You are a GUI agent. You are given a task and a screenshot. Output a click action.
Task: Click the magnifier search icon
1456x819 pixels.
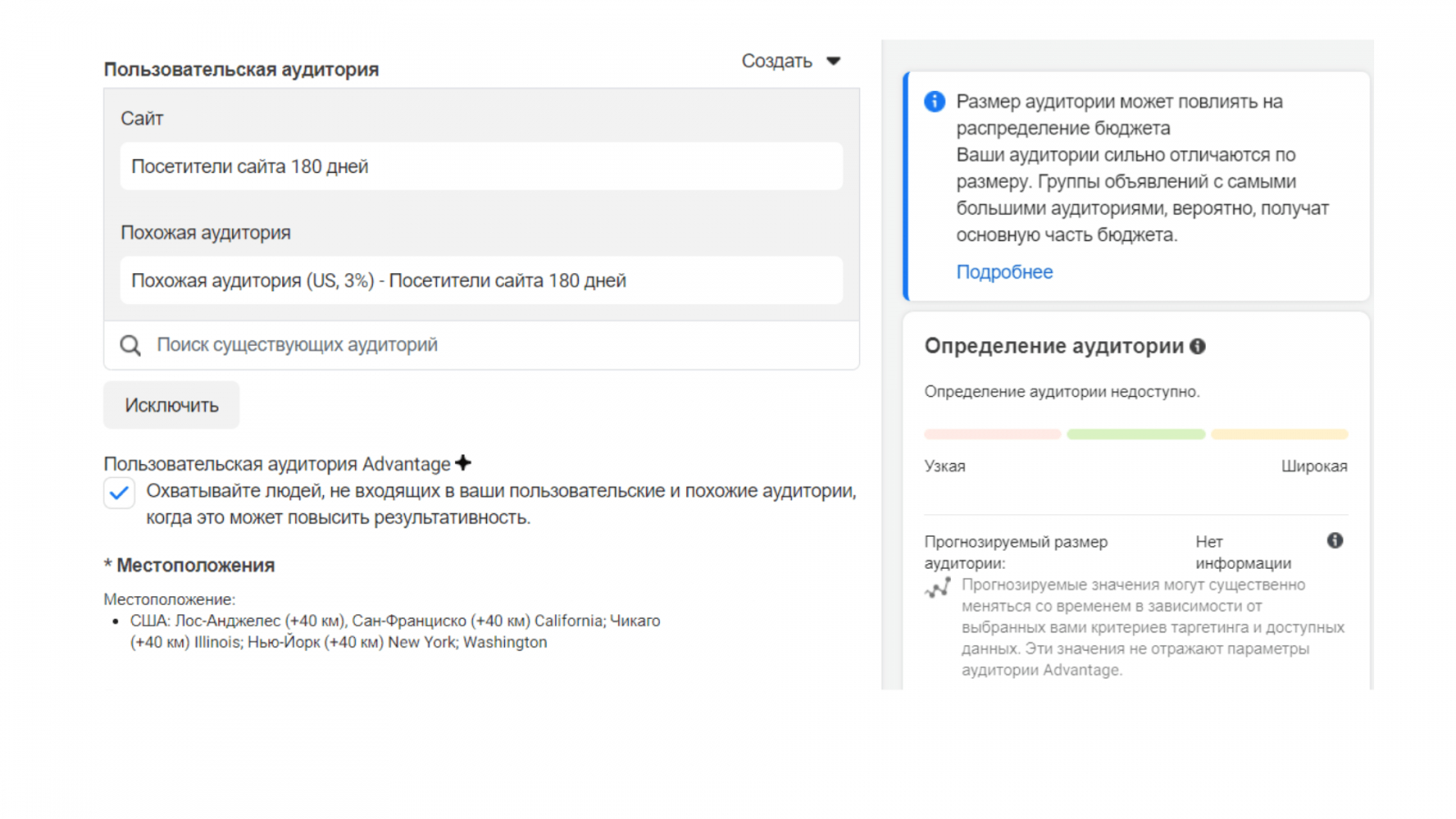131,346
